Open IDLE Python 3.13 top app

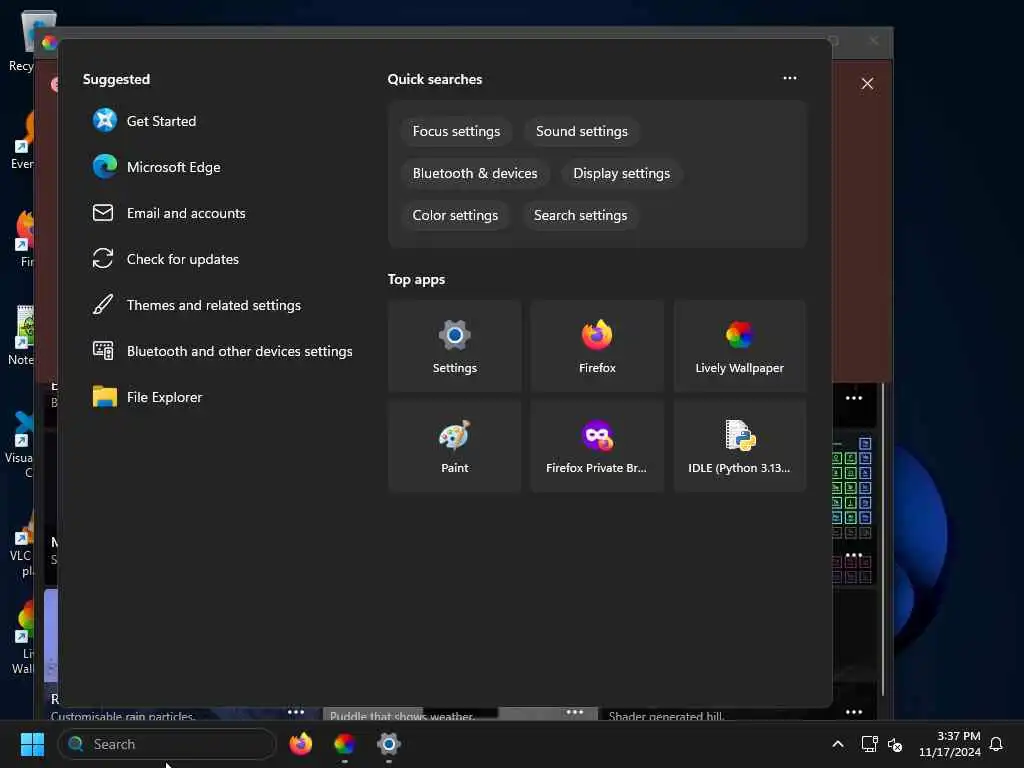[739, 446]
